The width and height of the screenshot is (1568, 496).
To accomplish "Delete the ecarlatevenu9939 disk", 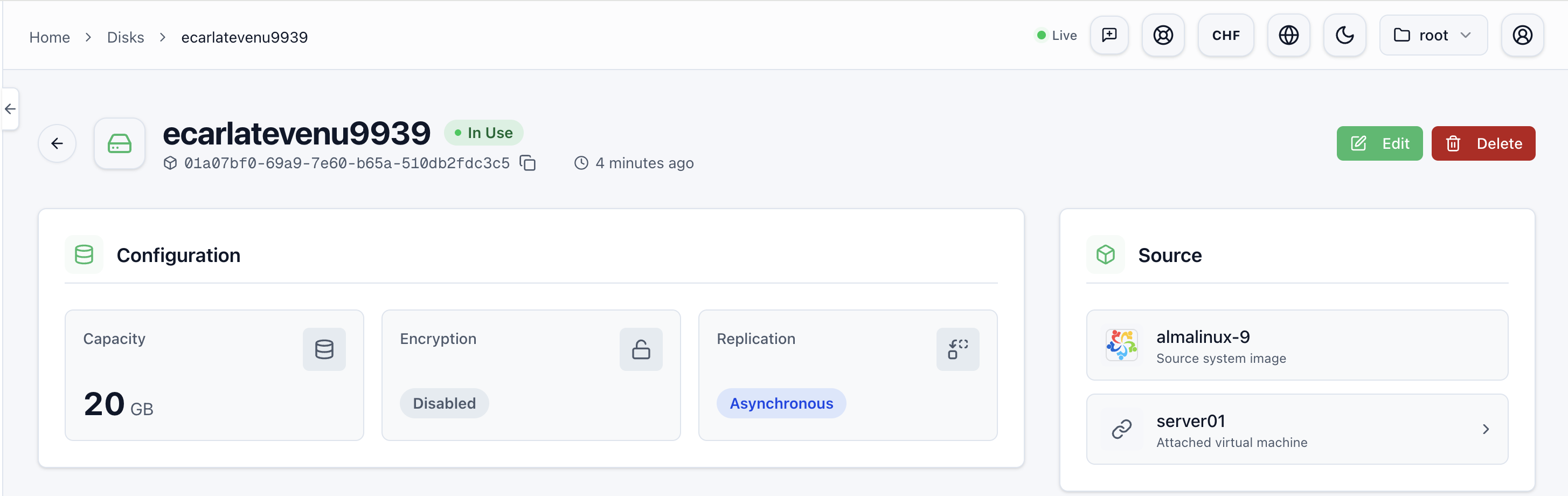I will point(1483,144).
